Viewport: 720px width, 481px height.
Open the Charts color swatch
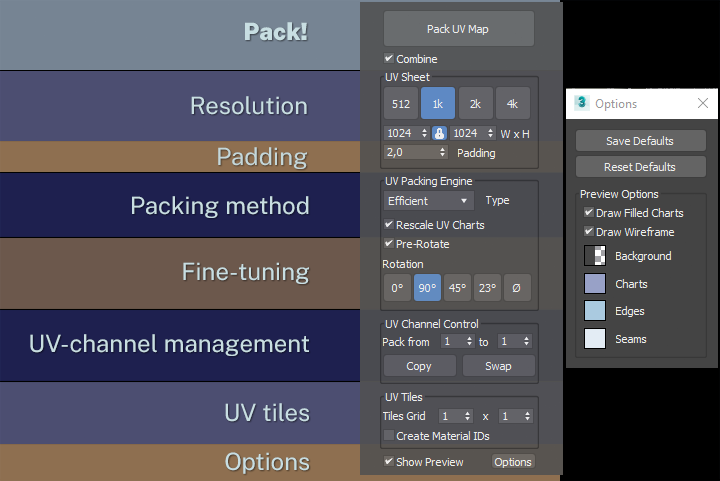(594, 284)
